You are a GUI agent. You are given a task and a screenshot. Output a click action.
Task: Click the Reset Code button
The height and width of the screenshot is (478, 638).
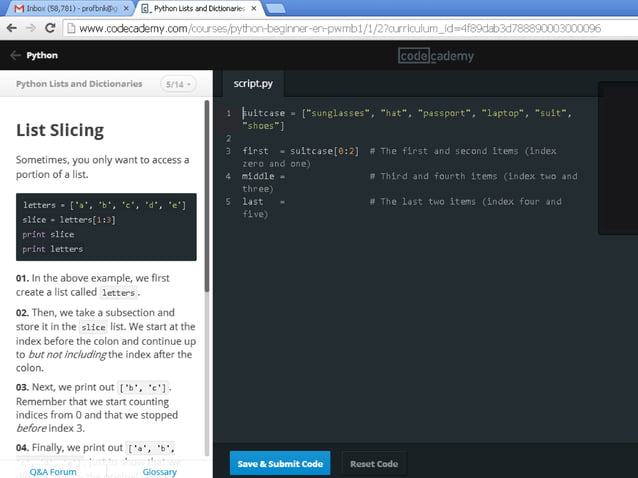373,463
